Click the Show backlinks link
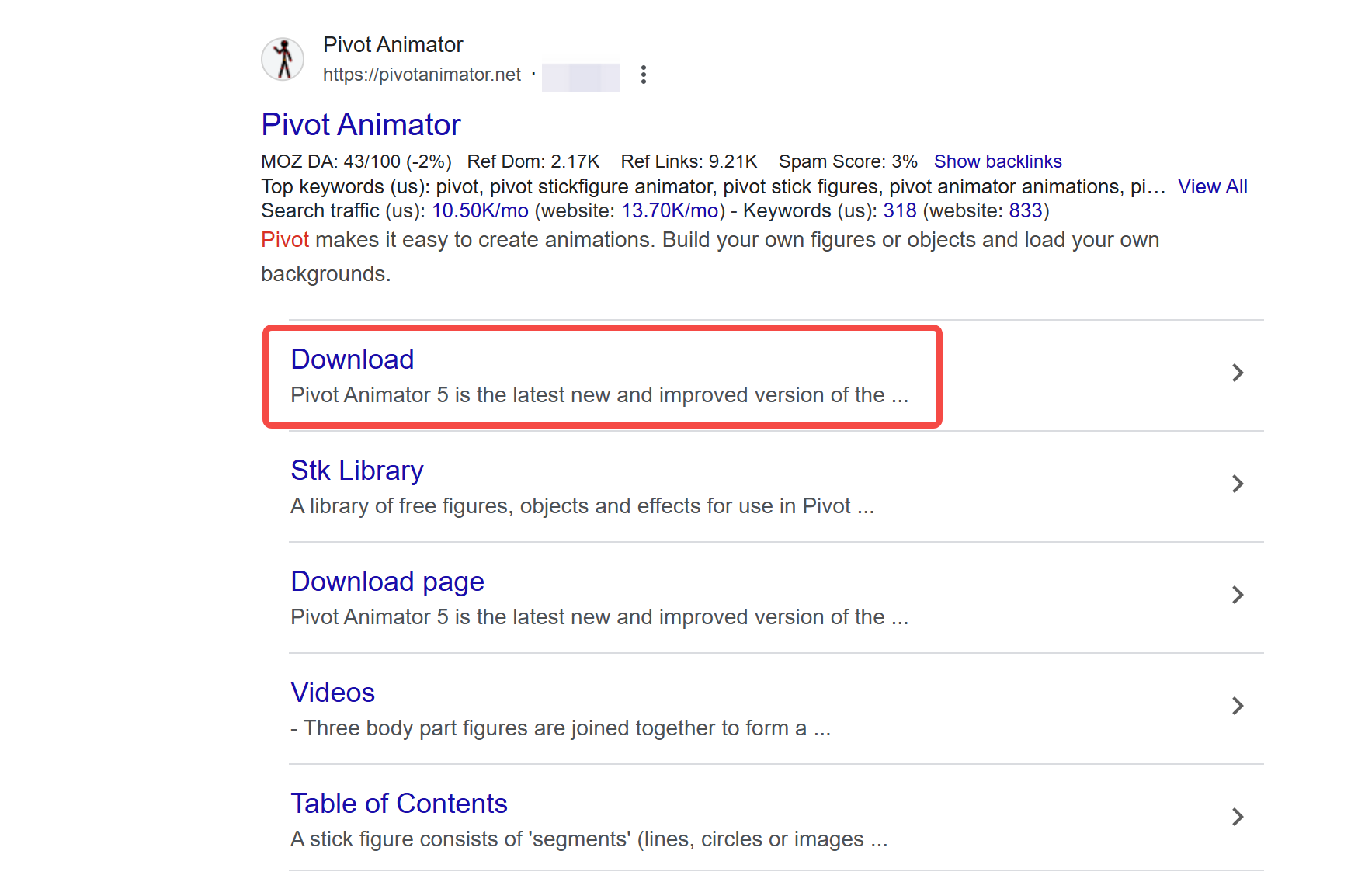1351x896 pixels. pyautogui.click(x=998, y=161)
